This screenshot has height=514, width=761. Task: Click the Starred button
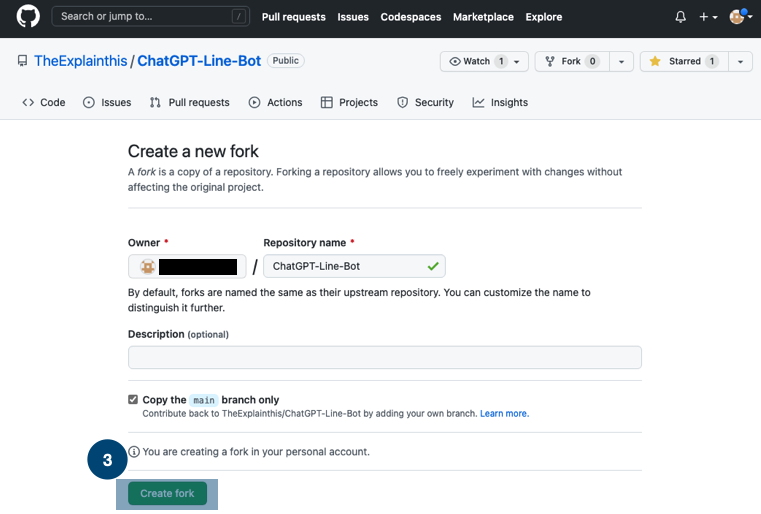coord(684,62)
